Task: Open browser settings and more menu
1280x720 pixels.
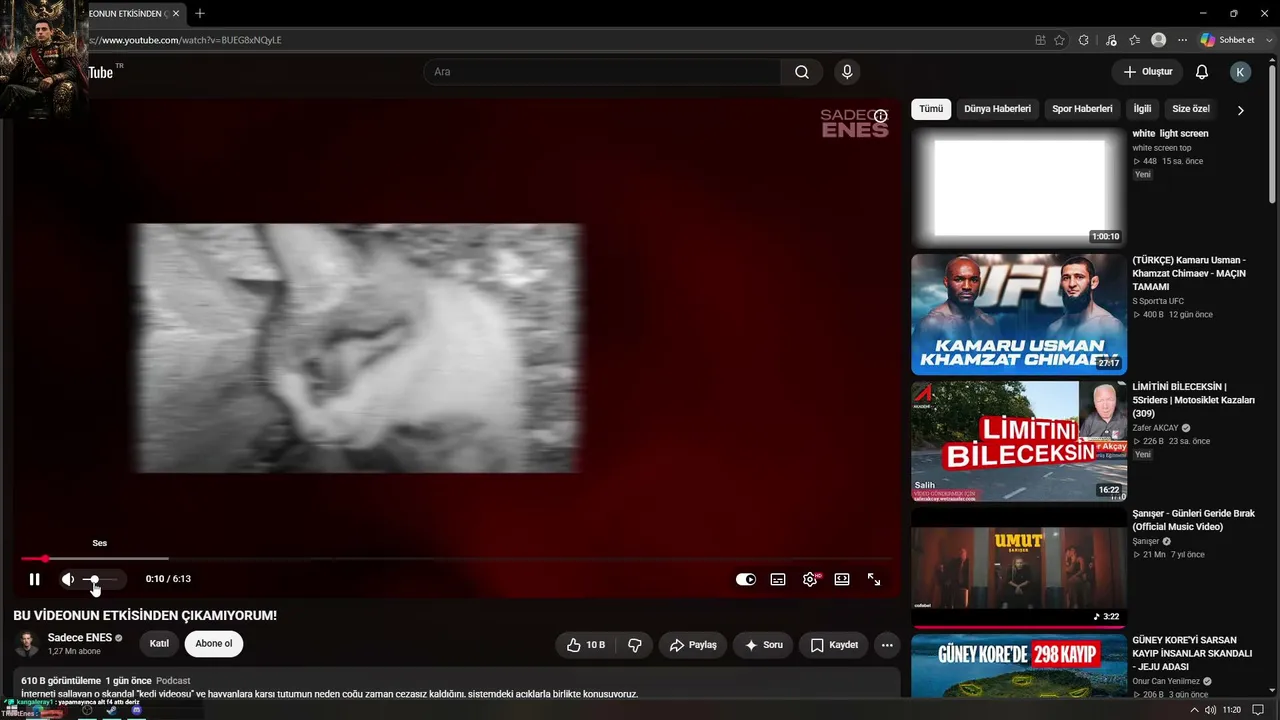Action: 1182,40
